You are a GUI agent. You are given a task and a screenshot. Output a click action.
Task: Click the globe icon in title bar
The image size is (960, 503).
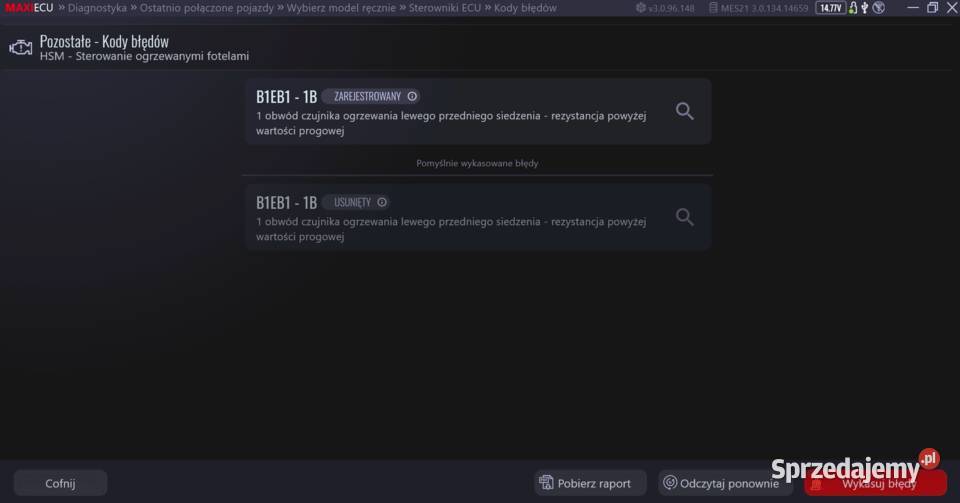click(878, 8)
